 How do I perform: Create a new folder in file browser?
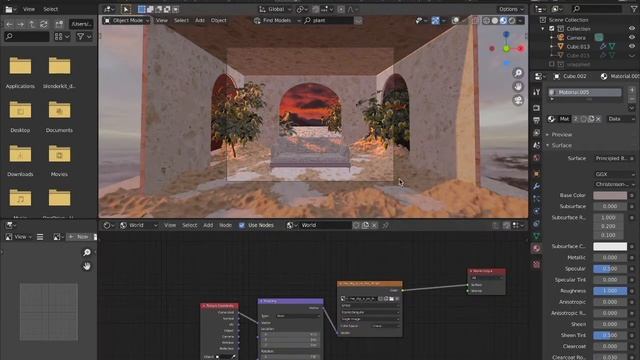coord(59,24)
